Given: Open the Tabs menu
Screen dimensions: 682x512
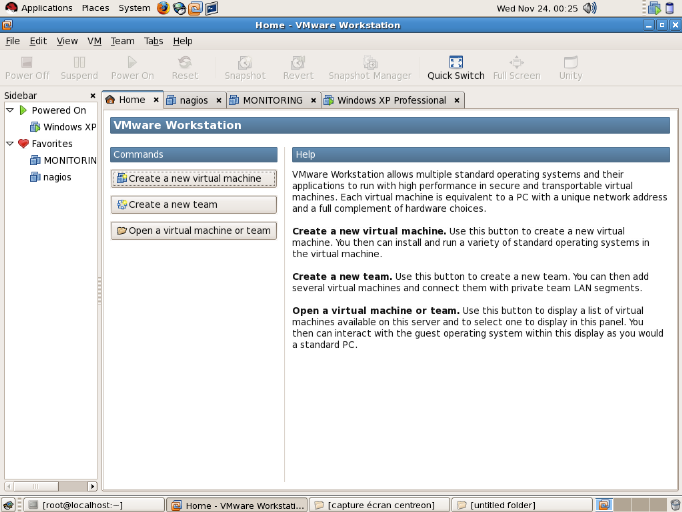Looking at the screenshot, I should (154, 41).
